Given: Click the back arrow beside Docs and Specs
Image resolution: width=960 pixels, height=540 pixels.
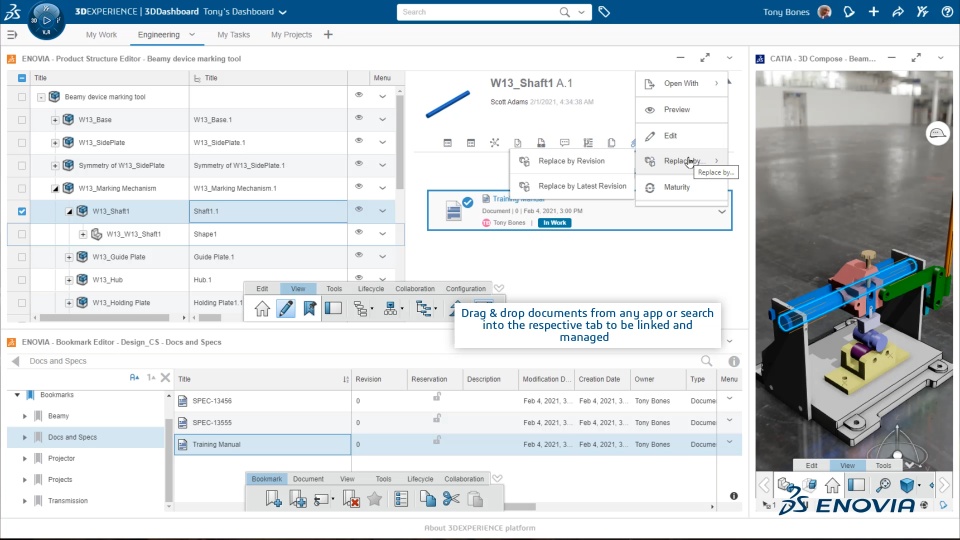Looking at the screenshot, I should click(16, 361).
